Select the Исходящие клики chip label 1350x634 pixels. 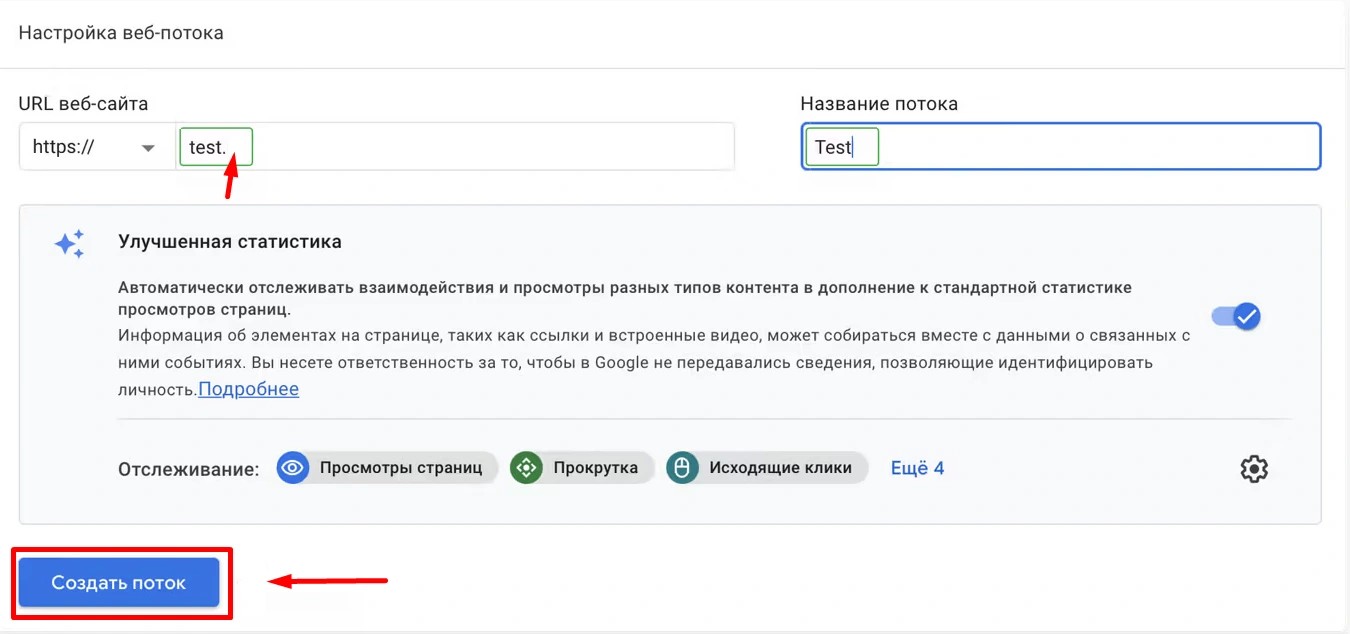[780, 467]
